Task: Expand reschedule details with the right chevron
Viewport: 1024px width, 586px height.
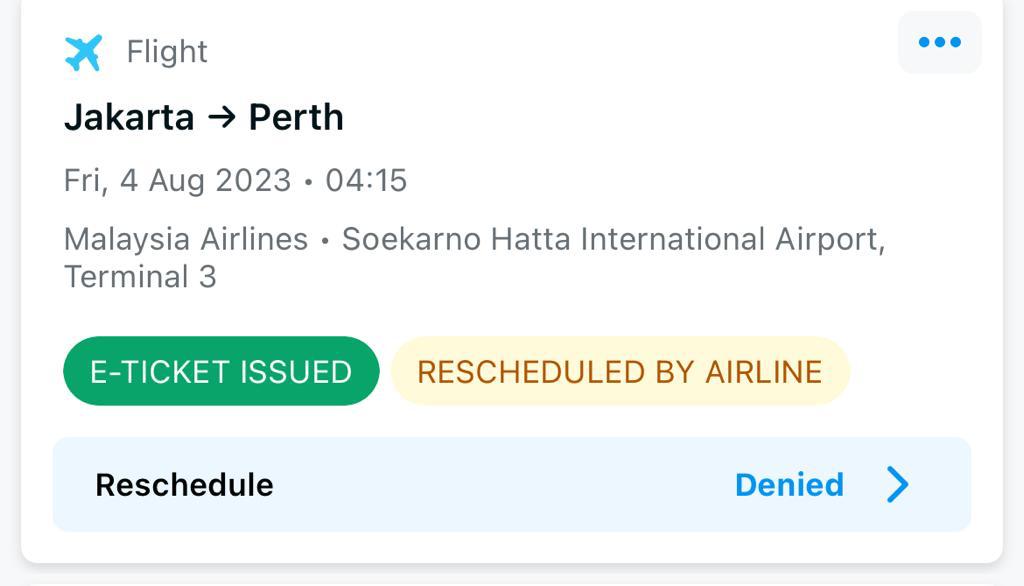Action: pos(897,485)
